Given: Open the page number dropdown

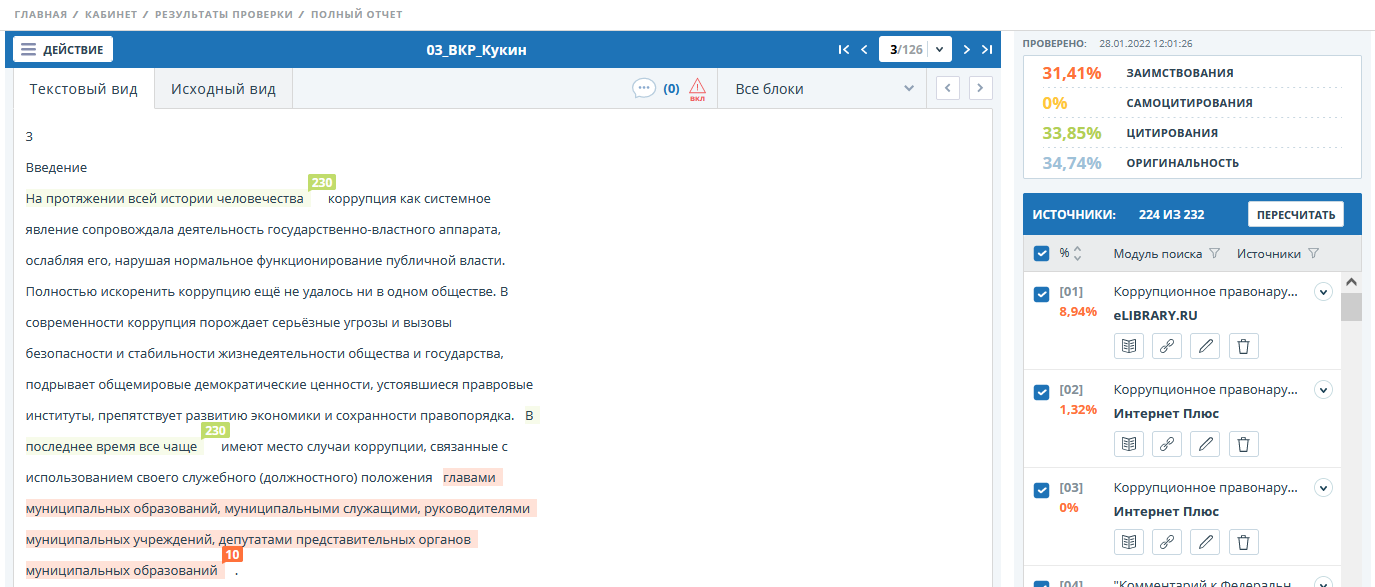Looking at the screenshot, I should pyautogui.click(x=939, y=50).
